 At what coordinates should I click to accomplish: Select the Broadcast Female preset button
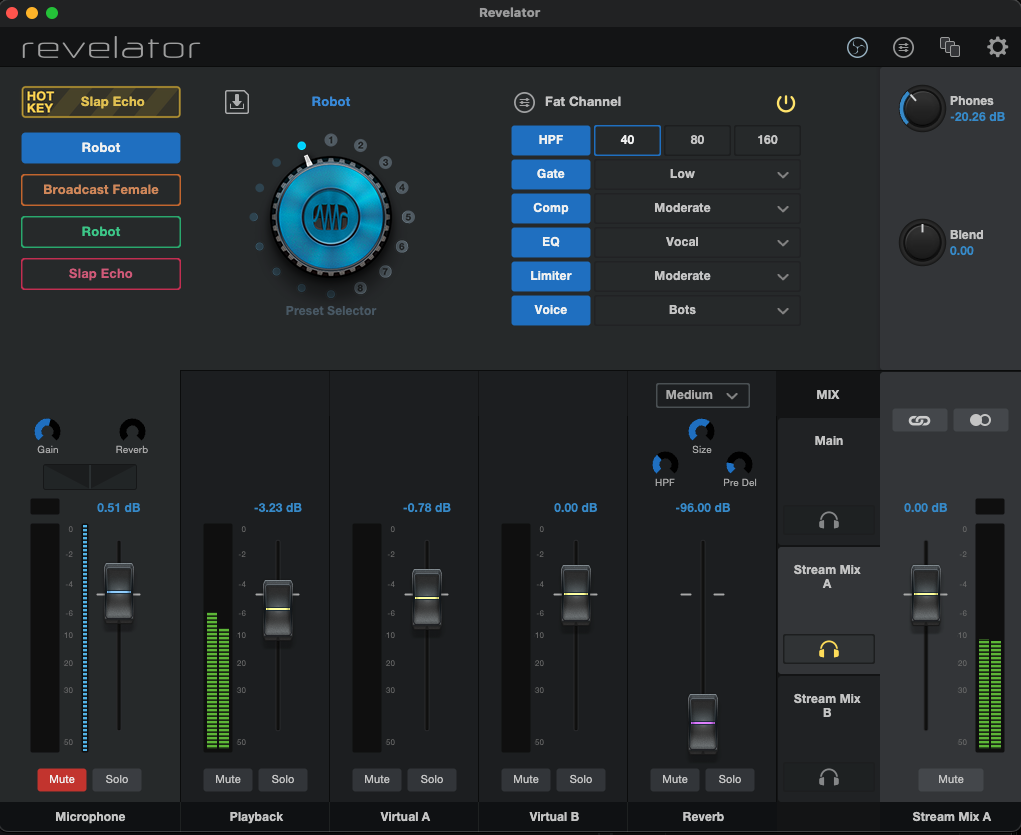coord(101,190)
